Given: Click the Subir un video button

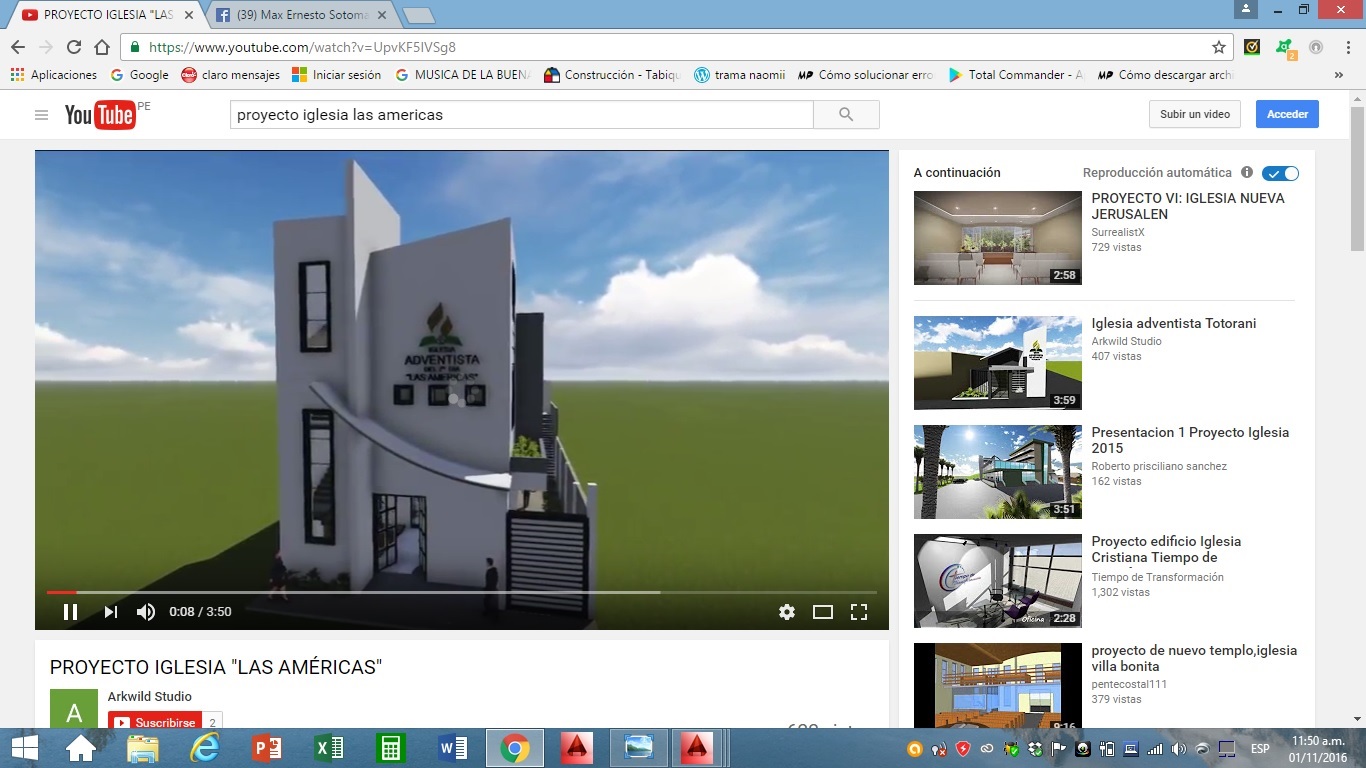Looking at the screenshot, I should click(x=1194, y=114).
